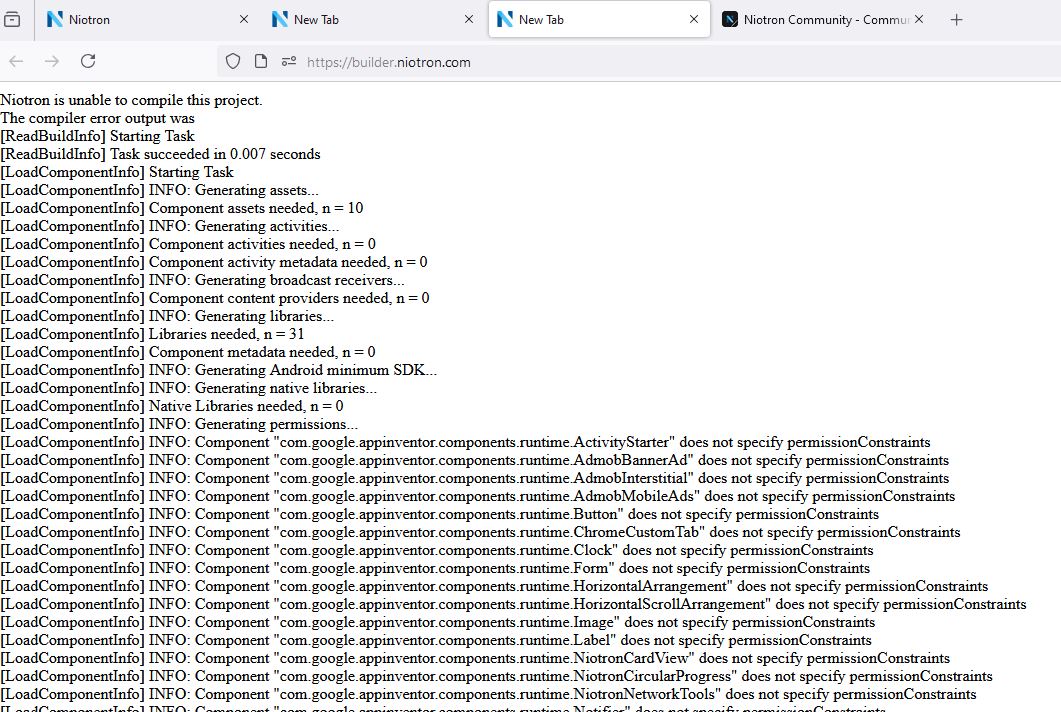Go back to previous page

click(17, 62)
